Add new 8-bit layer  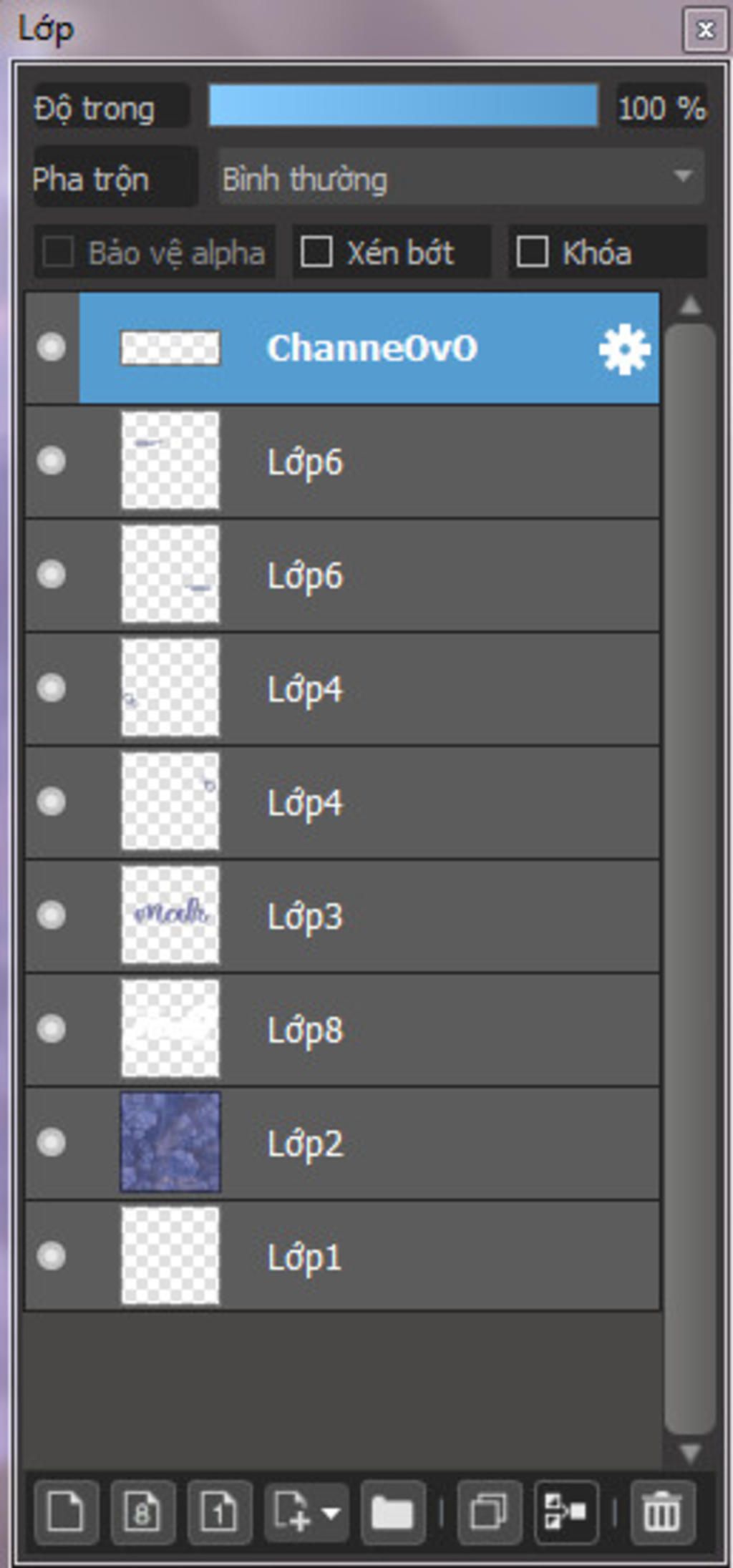pyautogui.click(x=142, y=1512)
